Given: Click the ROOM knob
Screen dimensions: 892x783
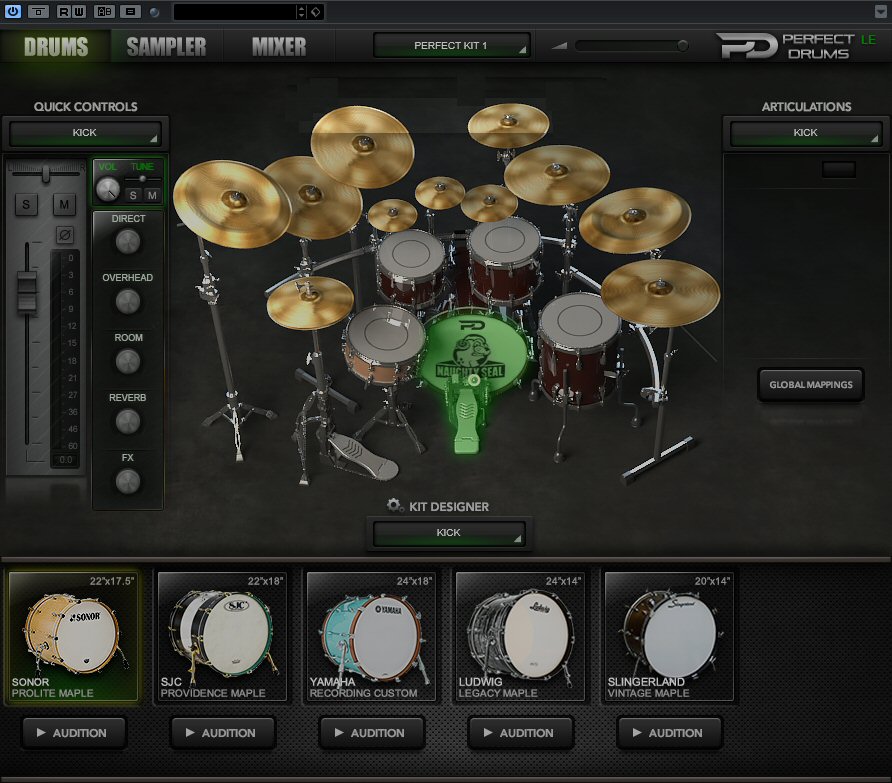Looking at the screenshot, I should pyautogui.click(x=128, y=361).
